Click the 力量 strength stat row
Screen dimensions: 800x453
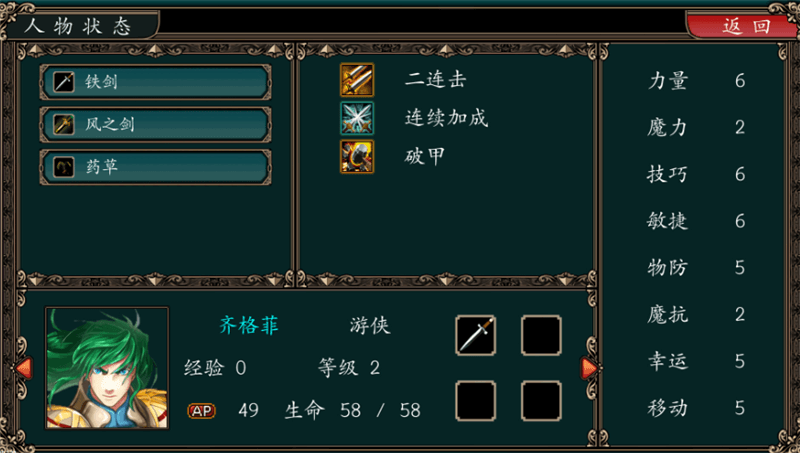pos(696,81)
